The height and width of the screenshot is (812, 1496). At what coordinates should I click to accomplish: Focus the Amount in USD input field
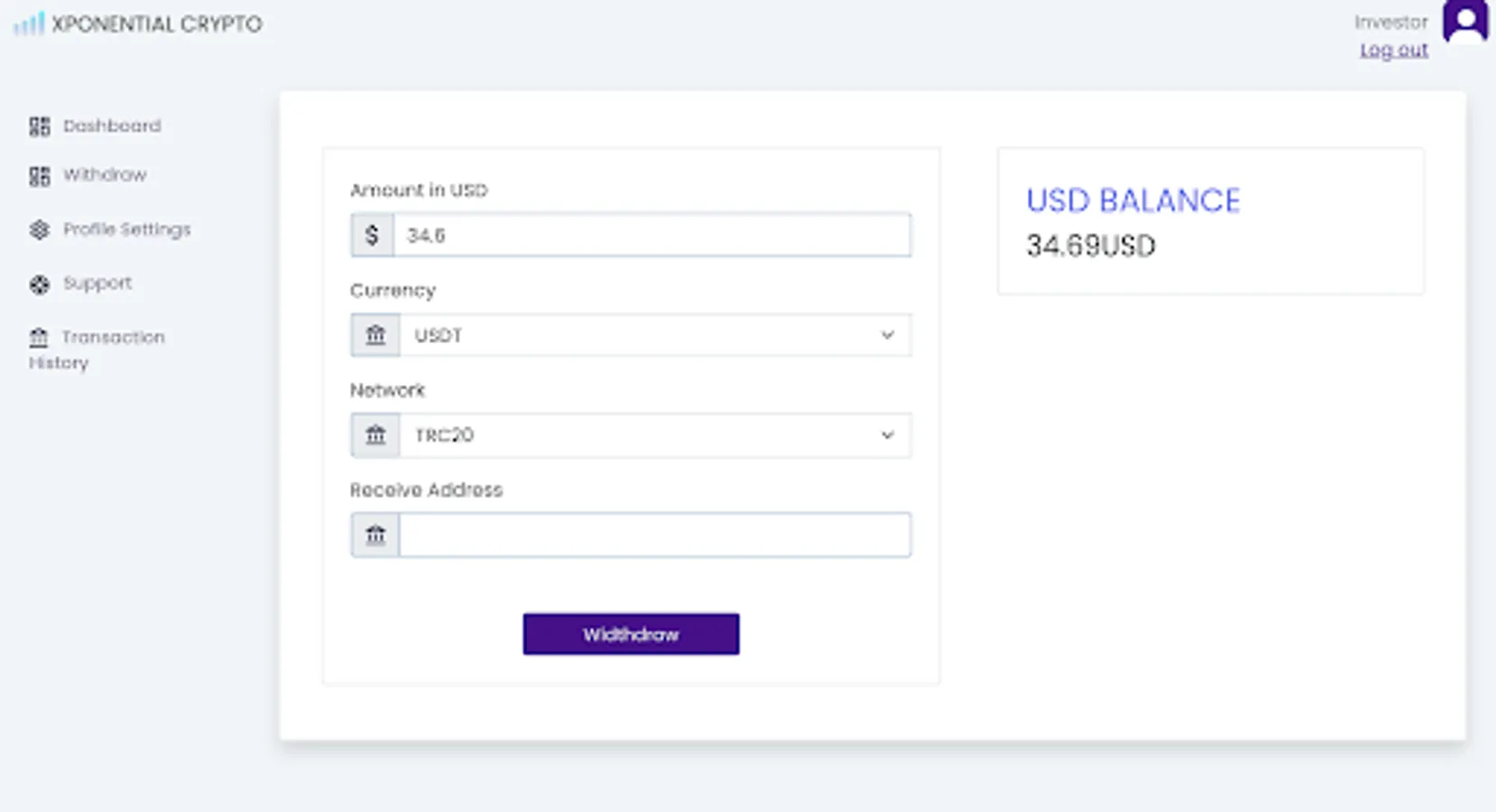pyautogui.click(x=651, y=235)
